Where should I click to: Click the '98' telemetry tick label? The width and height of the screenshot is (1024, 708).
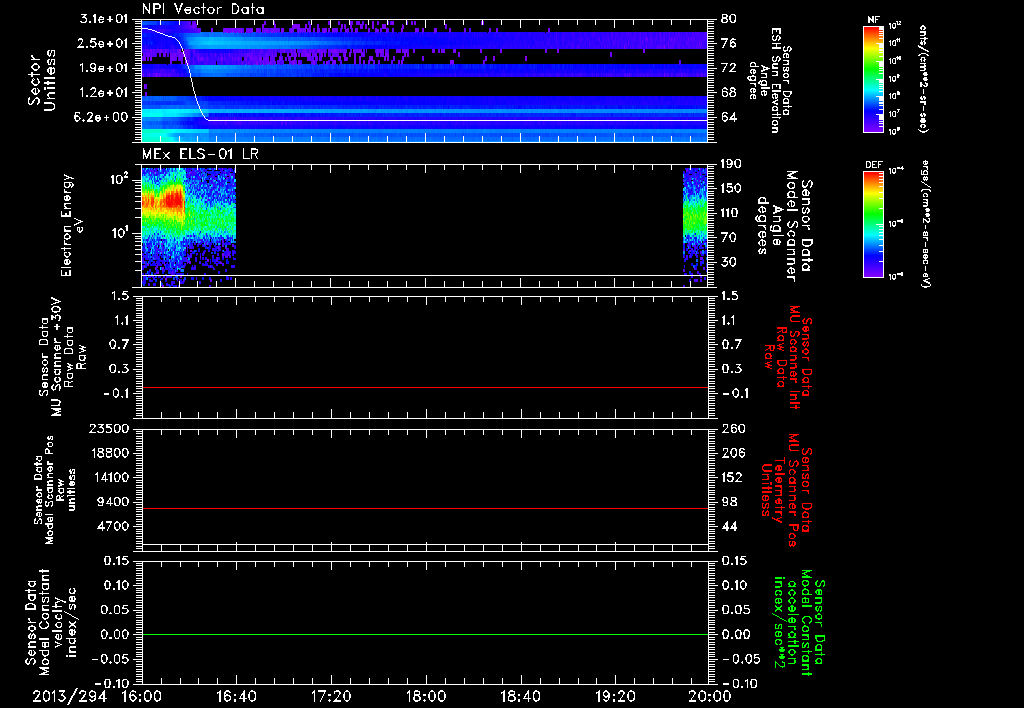coord(729,502)
